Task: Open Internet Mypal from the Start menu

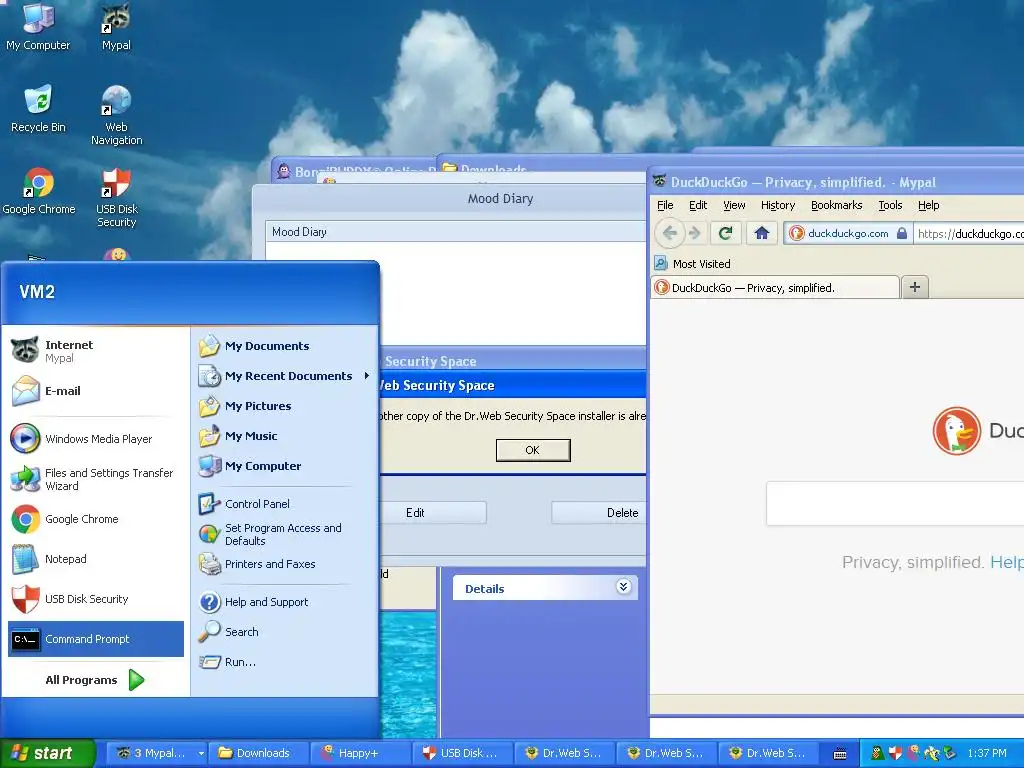Action: pos(95,351)
